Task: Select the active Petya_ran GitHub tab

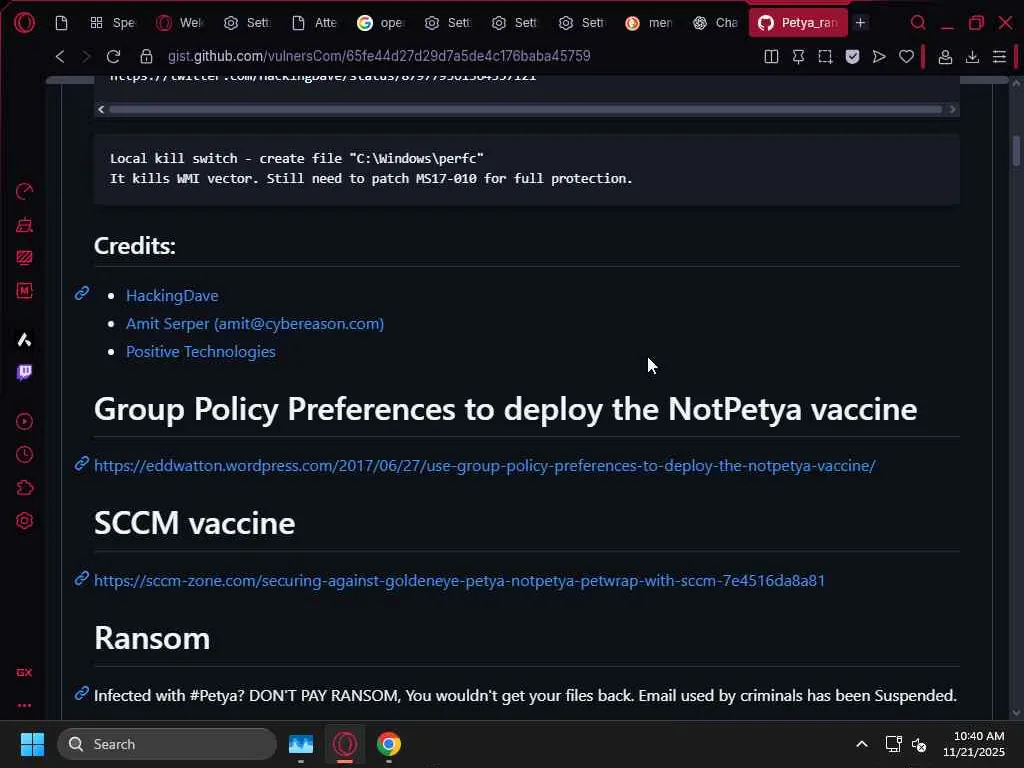Action: [x=798, y=23]
